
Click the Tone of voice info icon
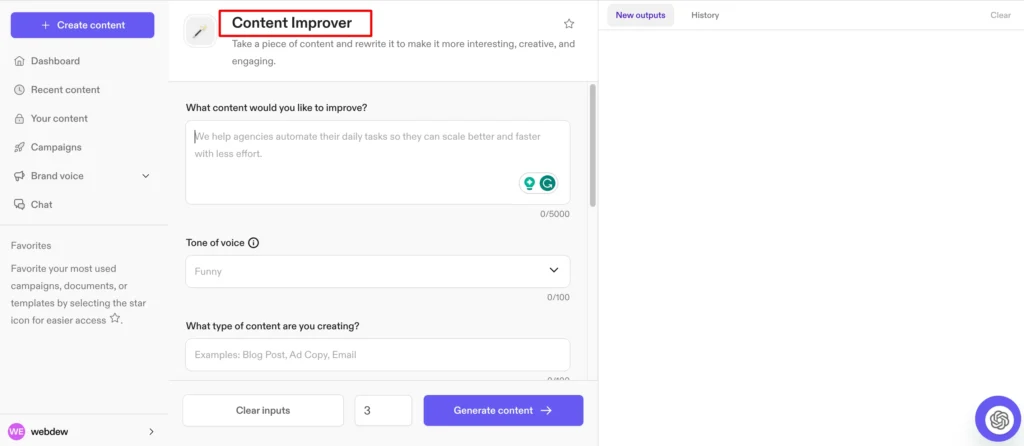253,243
